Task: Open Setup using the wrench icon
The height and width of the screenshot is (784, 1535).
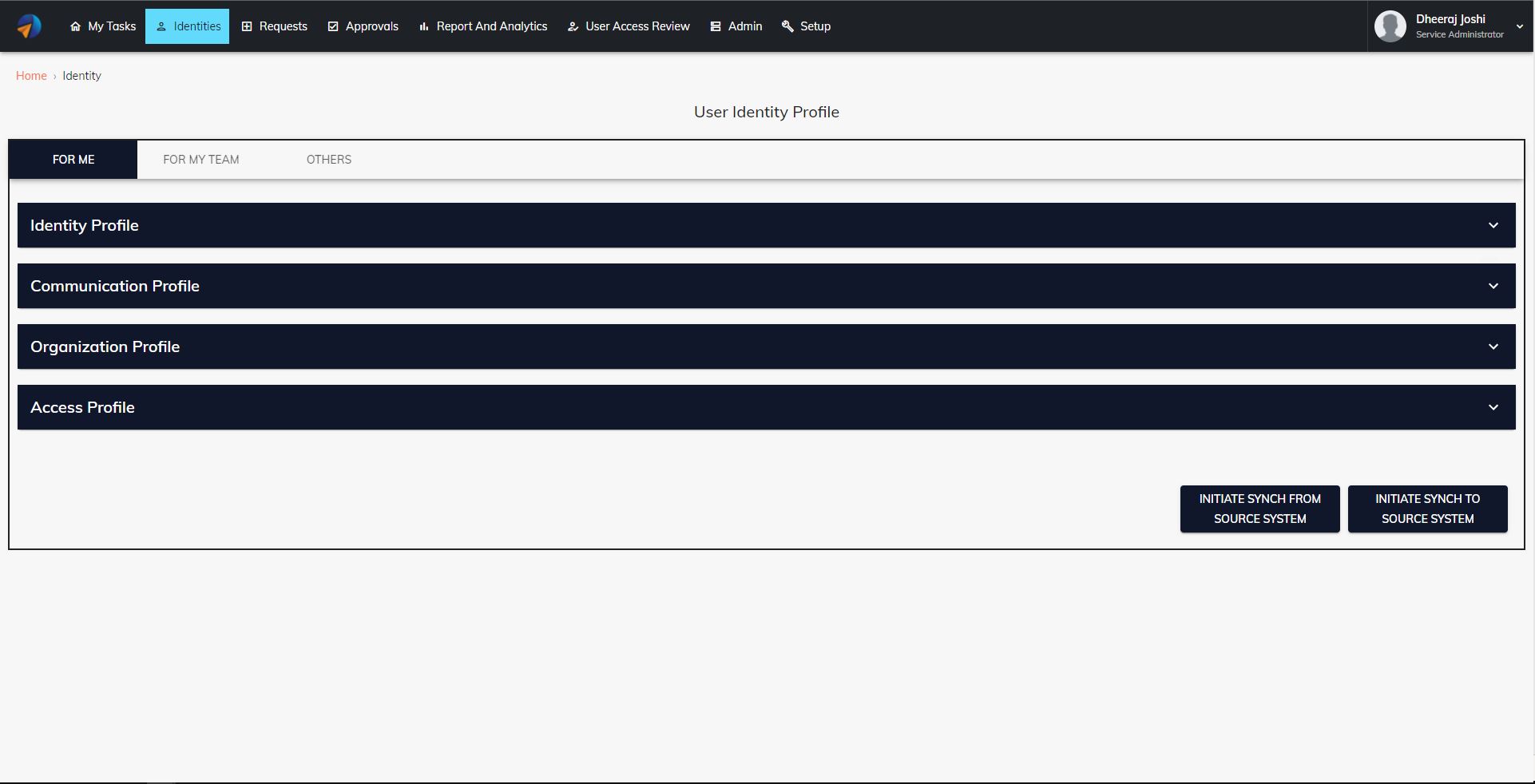Action: coord(787,26)
